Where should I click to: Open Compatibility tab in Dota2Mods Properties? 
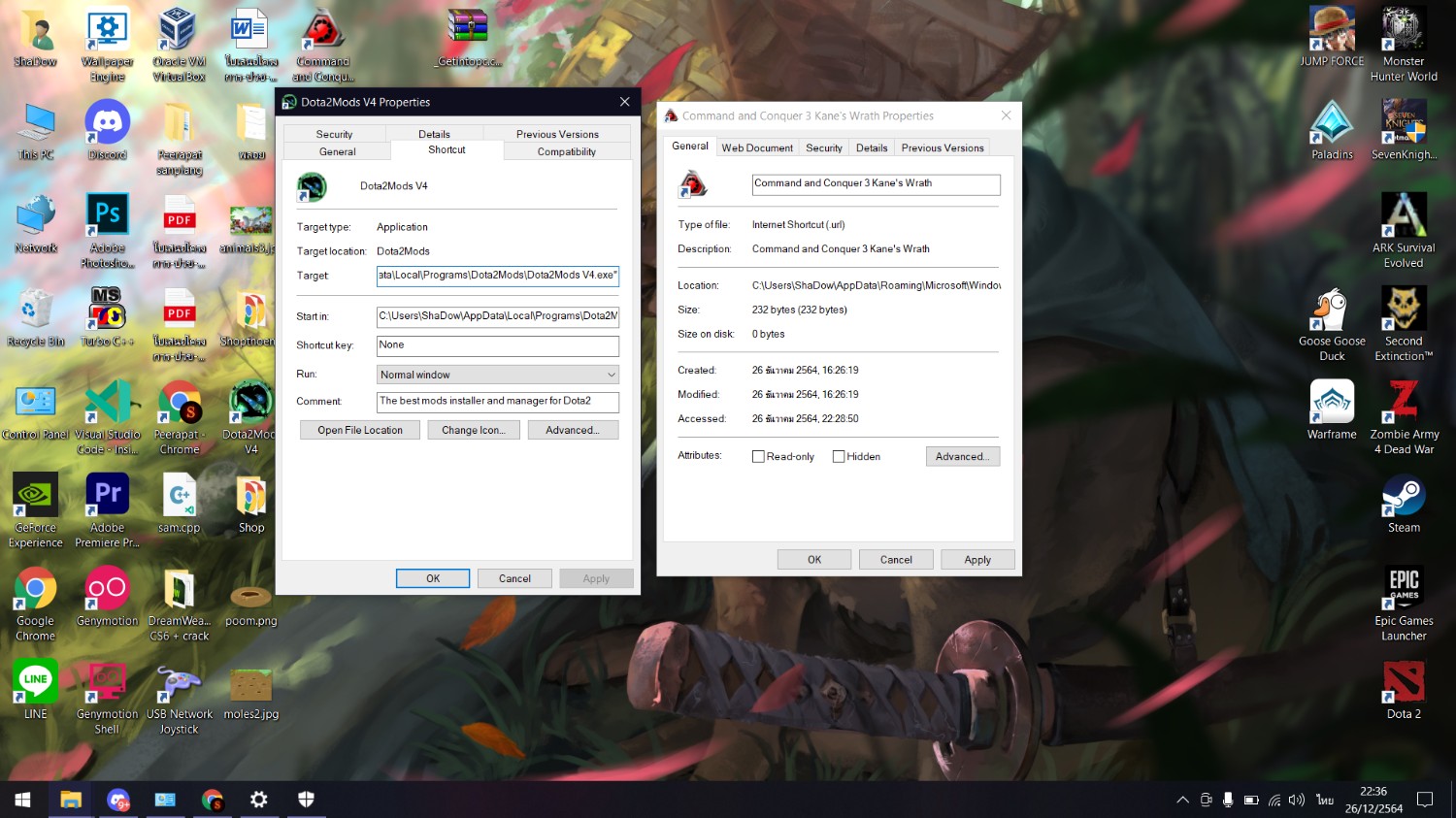coord(567,151)
